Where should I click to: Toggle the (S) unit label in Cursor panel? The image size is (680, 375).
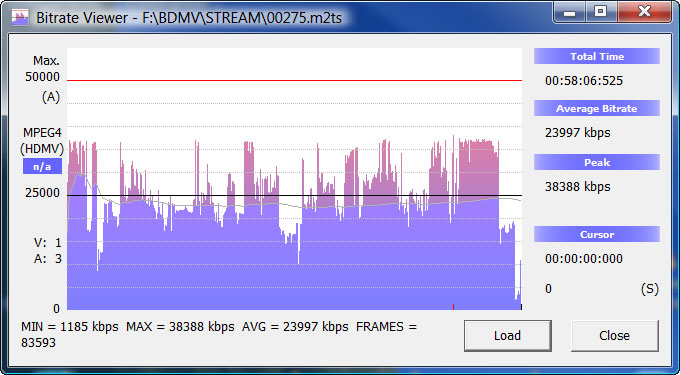pos(649,289)
